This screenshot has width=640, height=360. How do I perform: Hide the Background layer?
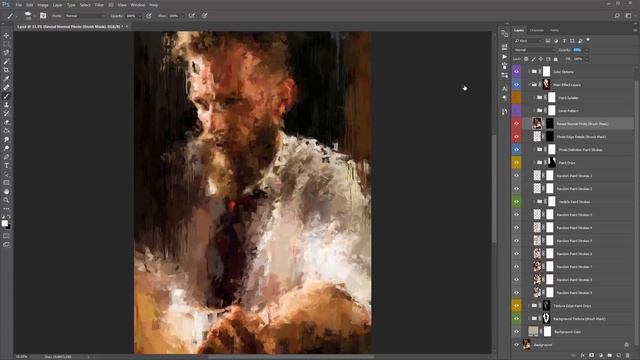click(x=516, y=344)
